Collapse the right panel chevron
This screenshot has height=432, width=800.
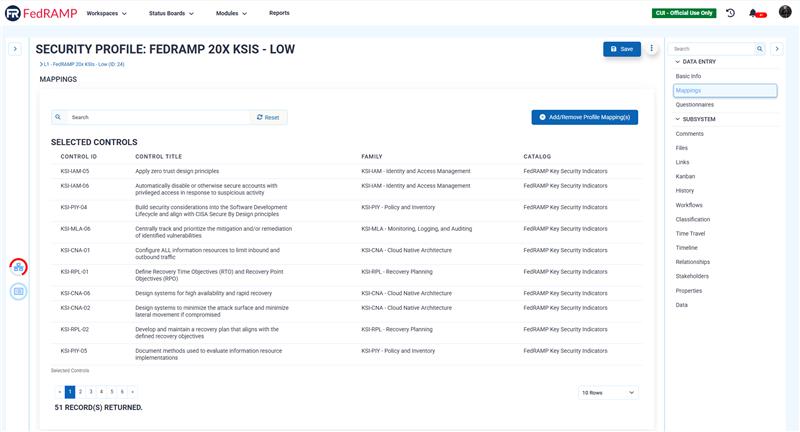pyautogui.click(x=777, y=49)
